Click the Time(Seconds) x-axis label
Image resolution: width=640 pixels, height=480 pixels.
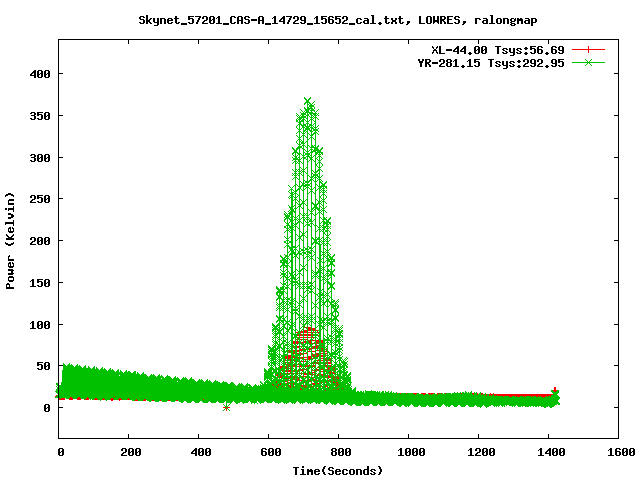[338, 471]
